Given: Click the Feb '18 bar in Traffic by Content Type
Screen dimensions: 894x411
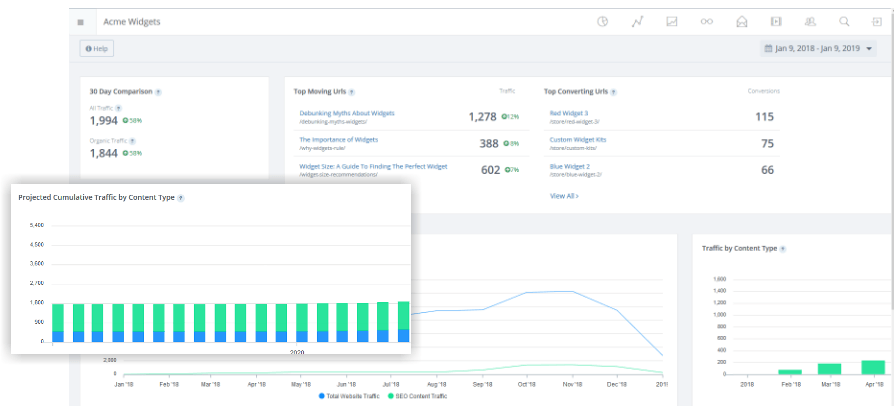Looking at the screenshot, I should coord(790,372).
